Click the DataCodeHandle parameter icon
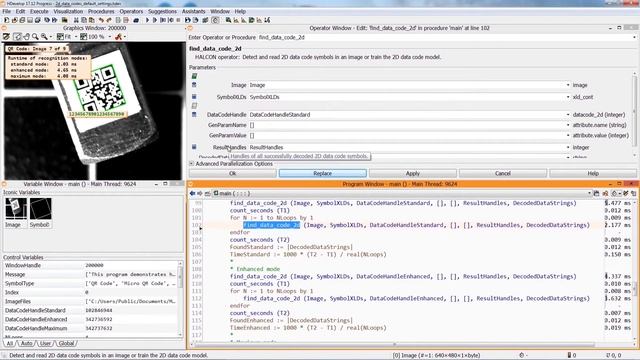This screenshot has height=360, width=640. tap(194, 115)
